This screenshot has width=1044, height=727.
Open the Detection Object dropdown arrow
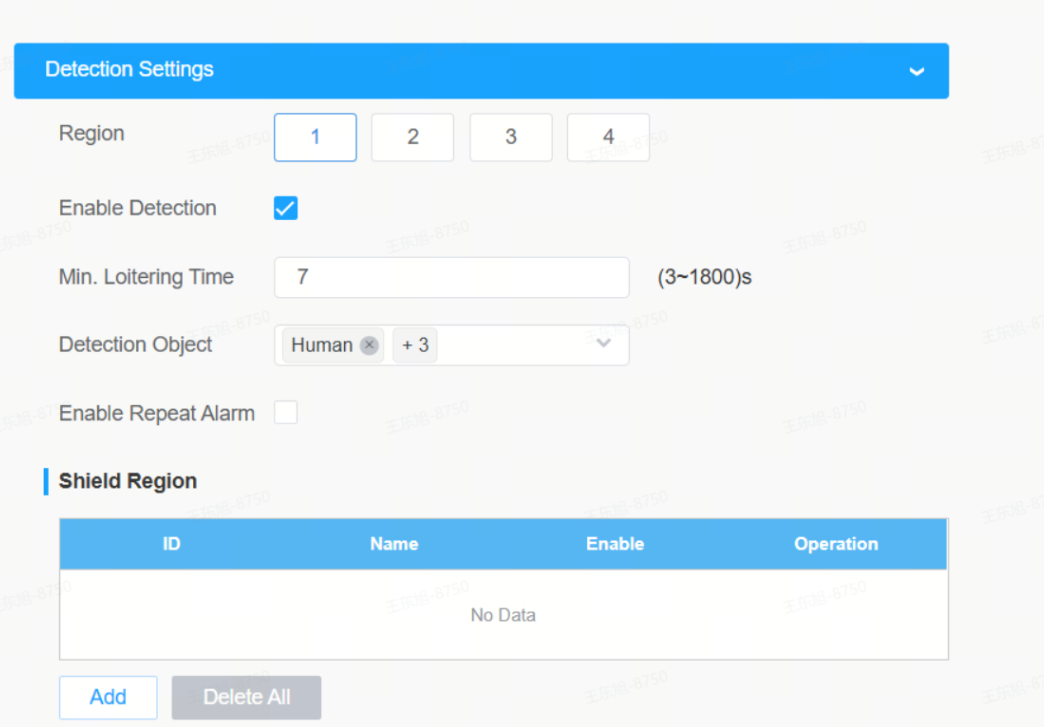604,344
